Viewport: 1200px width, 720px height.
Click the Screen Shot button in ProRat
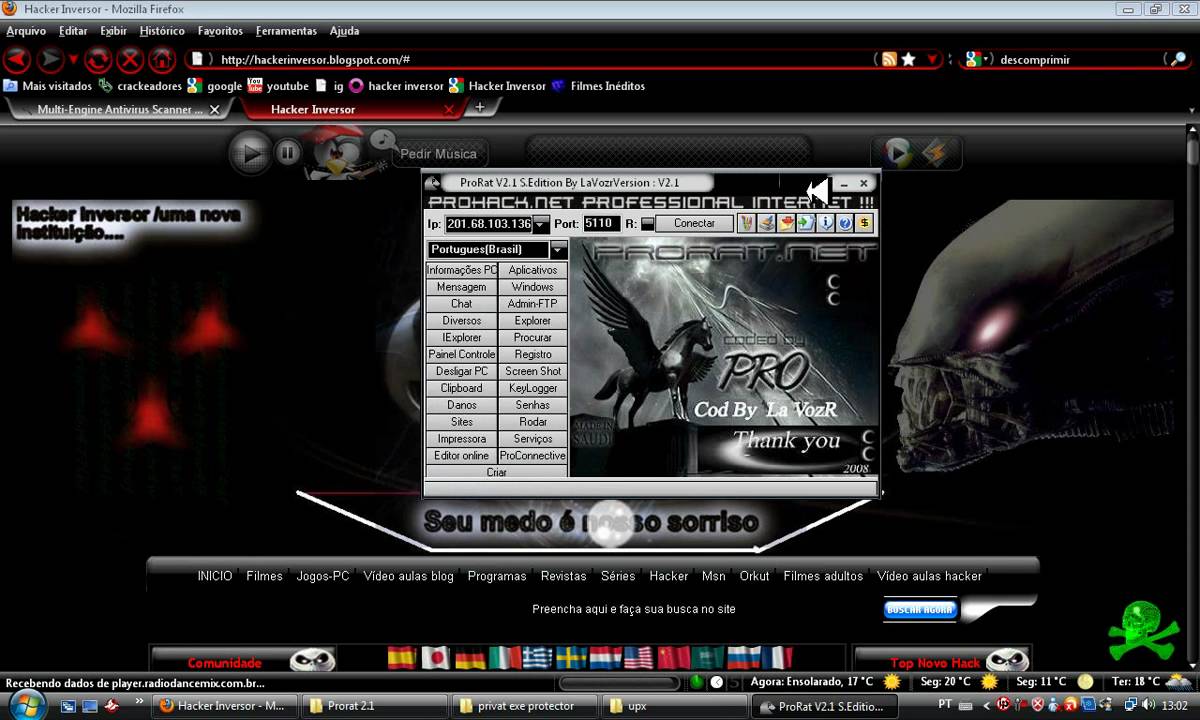pos(533,371)
